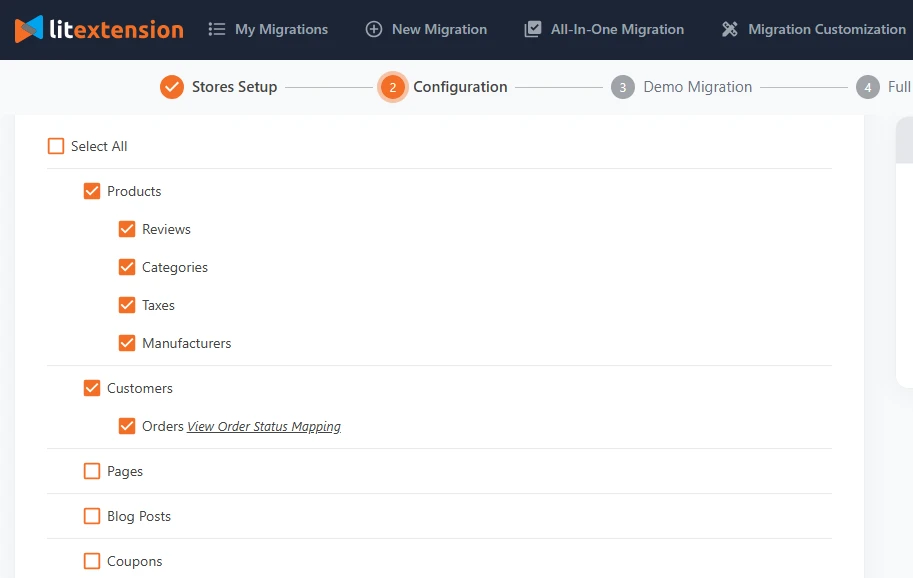Enable the Coupons checkbox
Image resolution: width=913 pixels, height=578 pixels.
[92, 561]
